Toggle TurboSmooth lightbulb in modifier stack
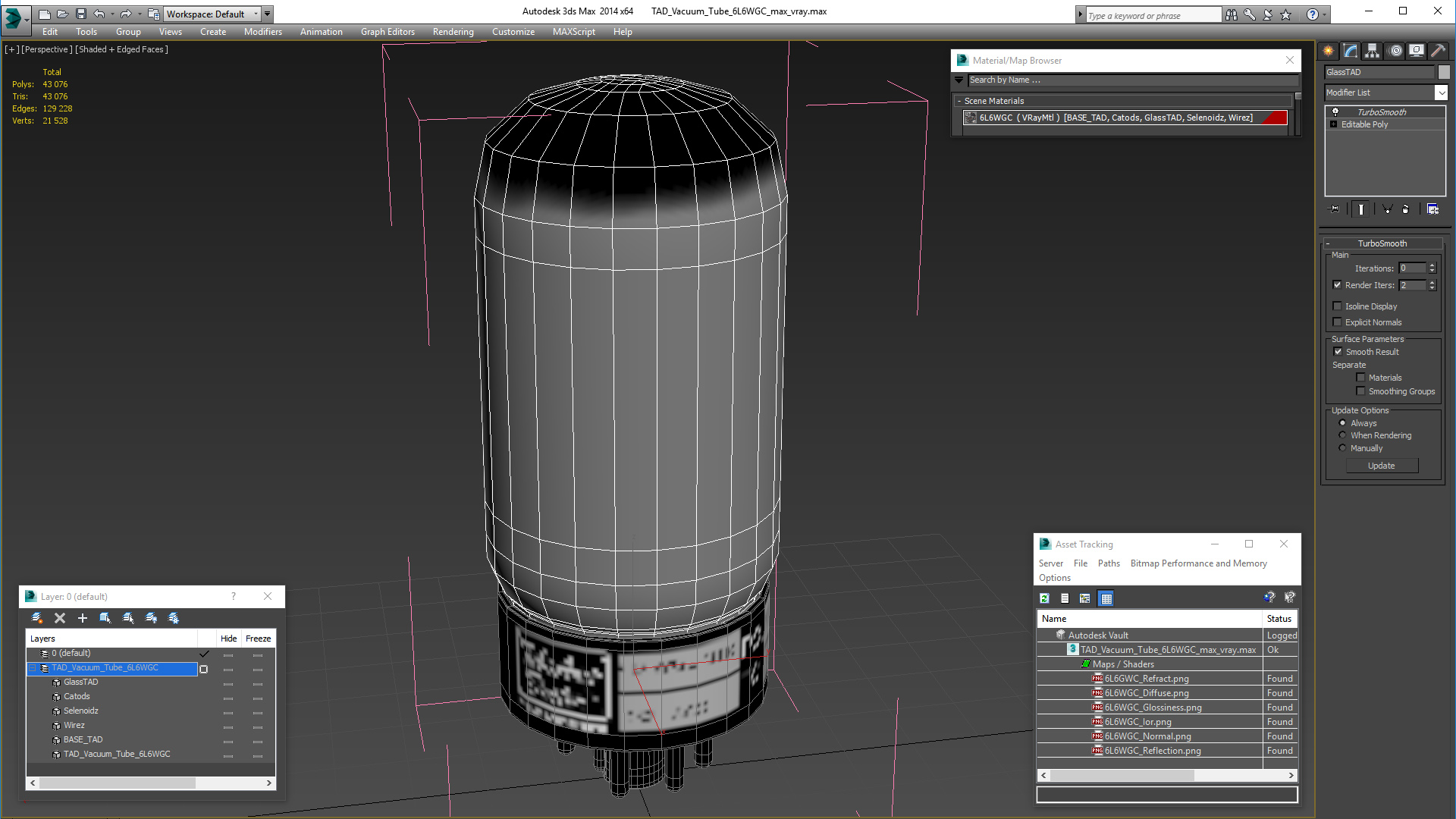Screen dimensions: 1456x819 [x=1335, y=112]
